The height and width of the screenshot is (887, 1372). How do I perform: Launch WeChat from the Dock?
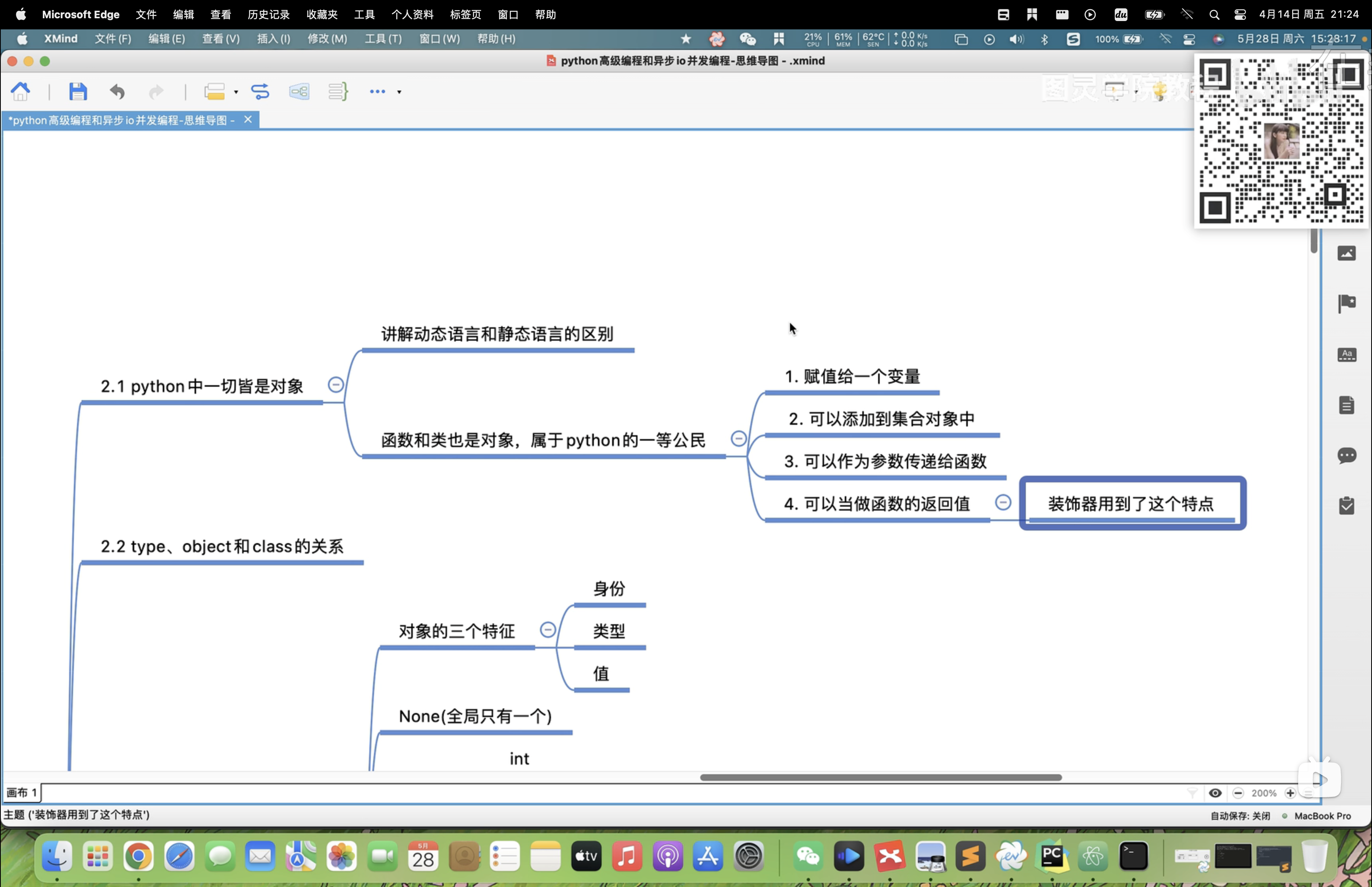[x=808, y=856]
